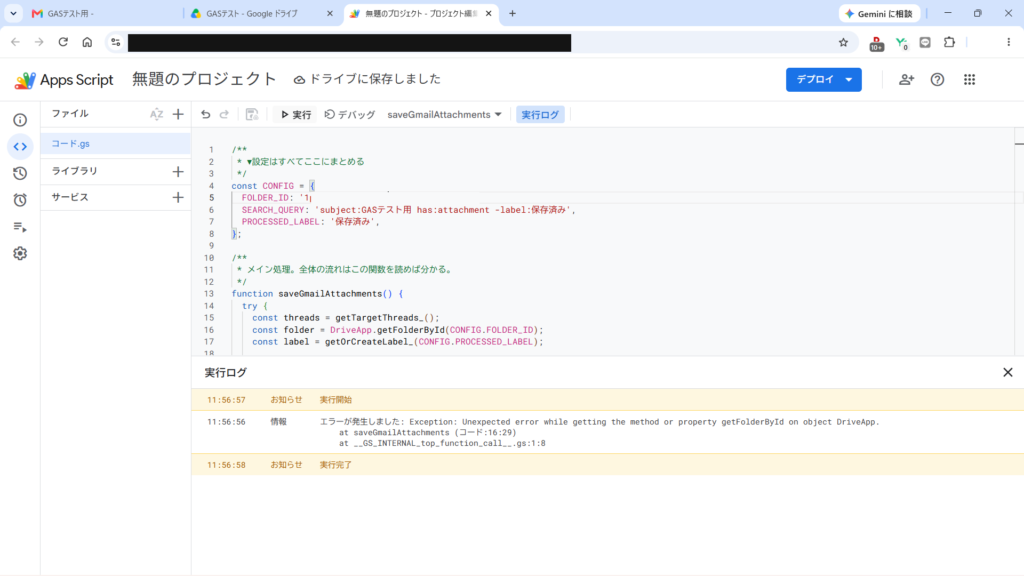Open saveGmailAttachments function dropdown

pos(444,114)
